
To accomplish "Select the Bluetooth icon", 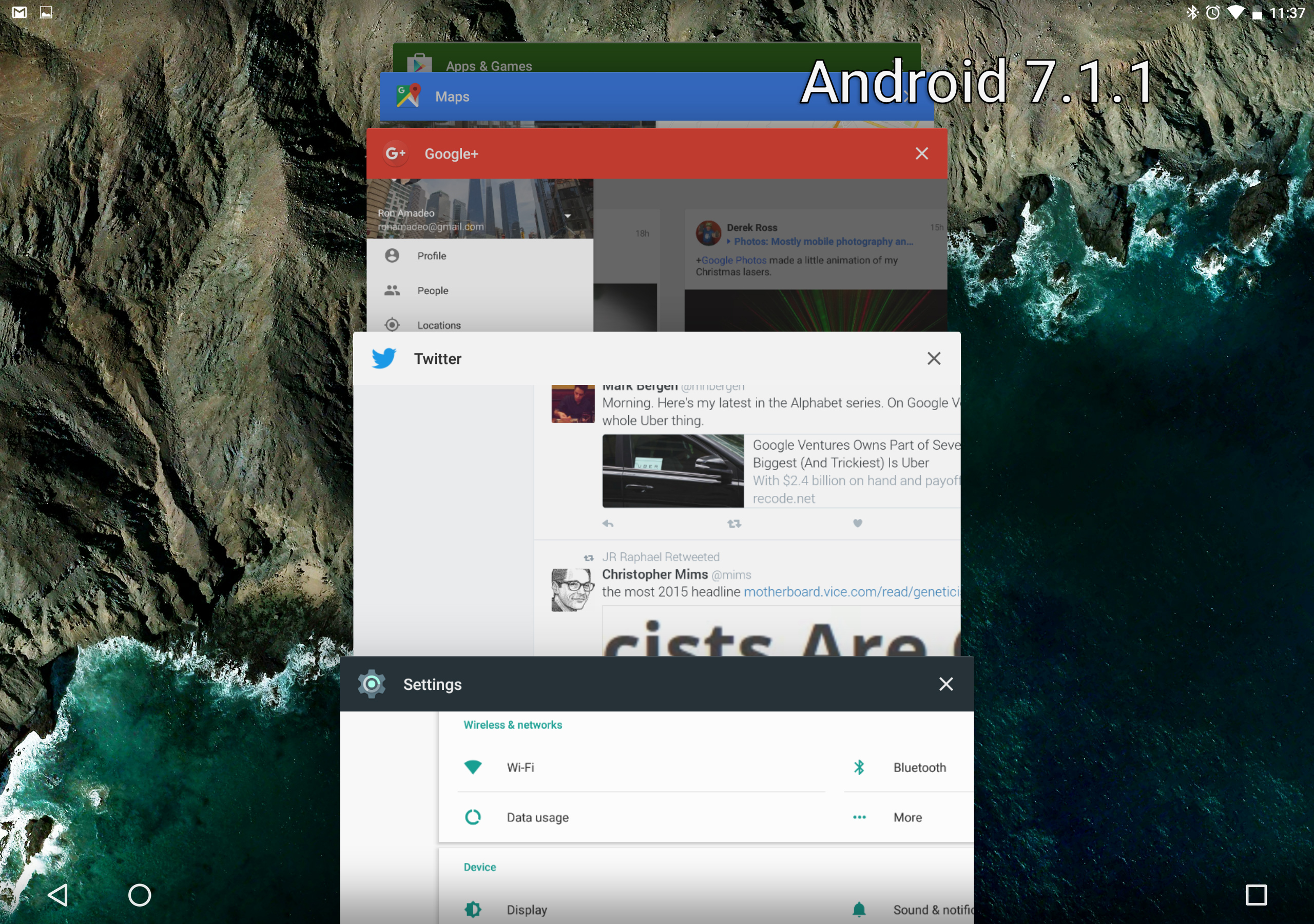I will 859,767.
